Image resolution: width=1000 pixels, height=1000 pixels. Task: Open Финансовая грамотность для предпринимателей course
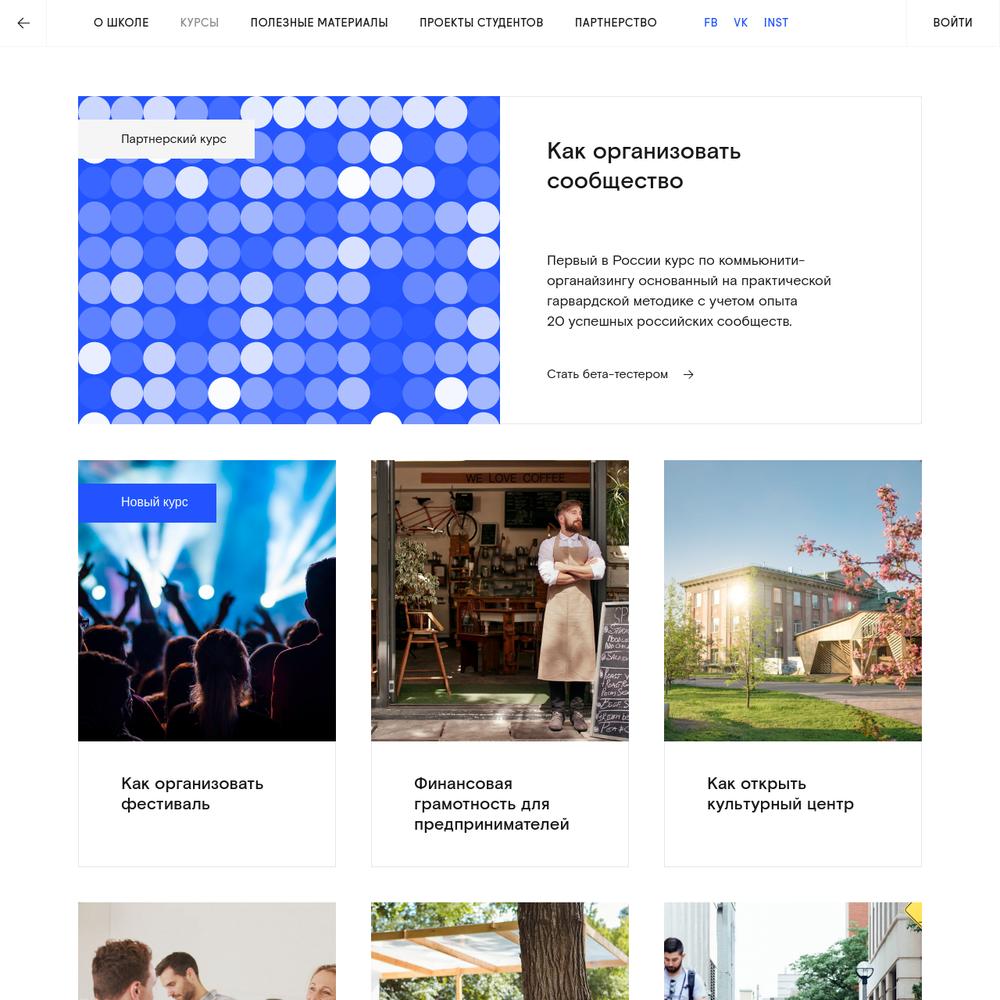491,804
